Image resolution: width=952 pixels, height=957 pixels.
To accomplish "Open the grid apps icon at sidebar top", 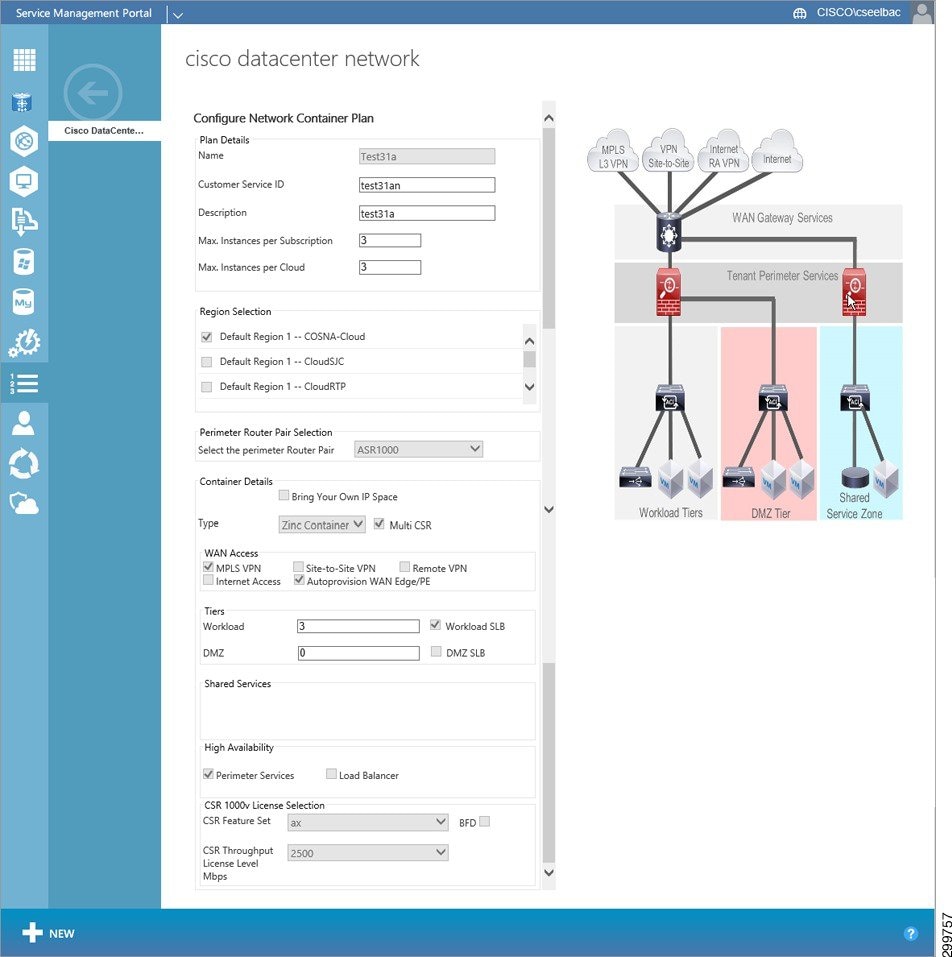I will tap(24, 59).
